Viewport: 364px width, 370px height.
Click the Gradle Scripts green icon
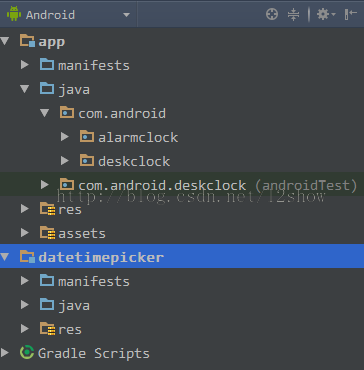click(27, 352)
